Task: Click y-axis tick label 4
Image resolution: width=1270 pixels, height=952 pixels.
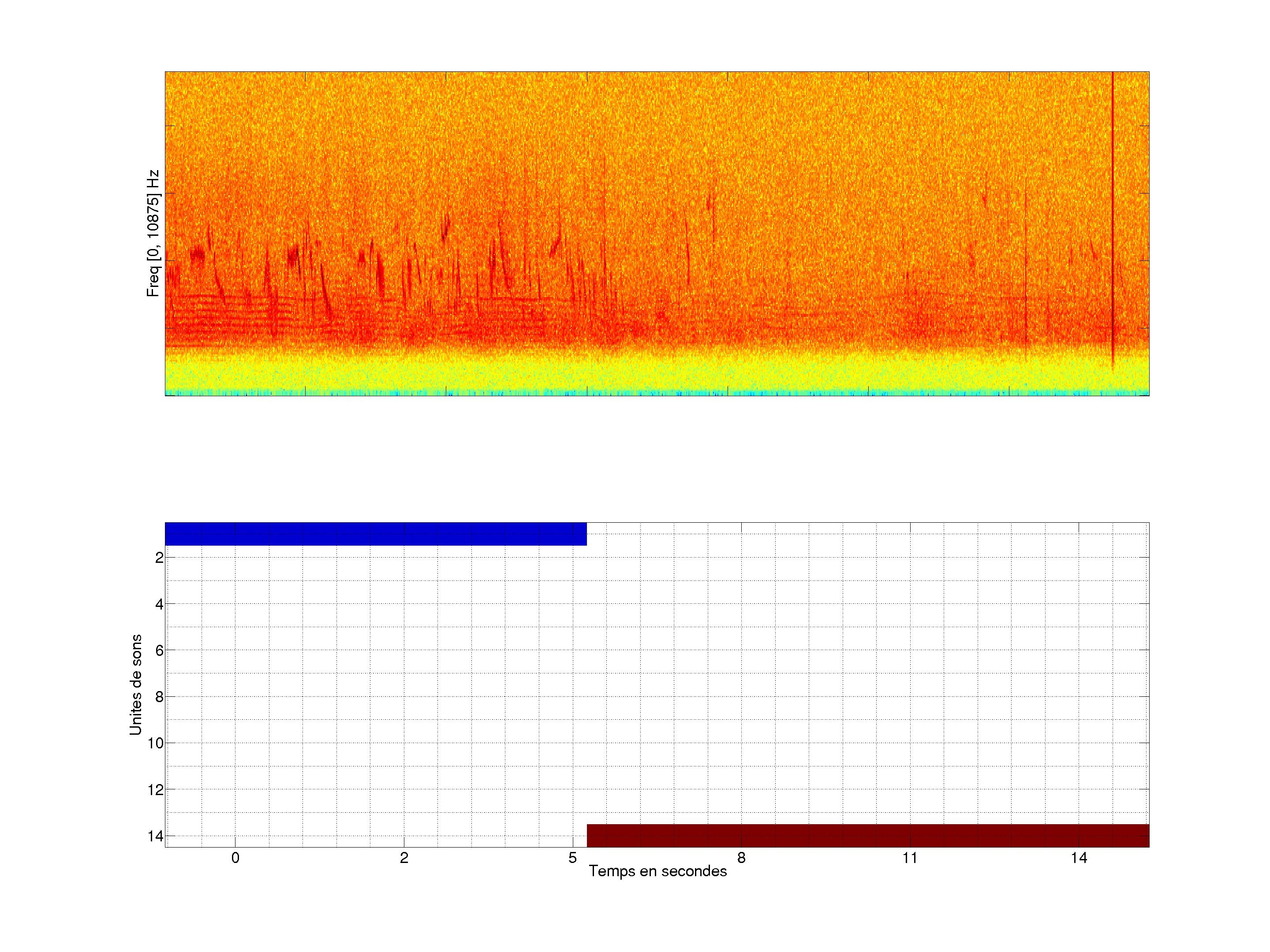Action: (x=159, y=604)
